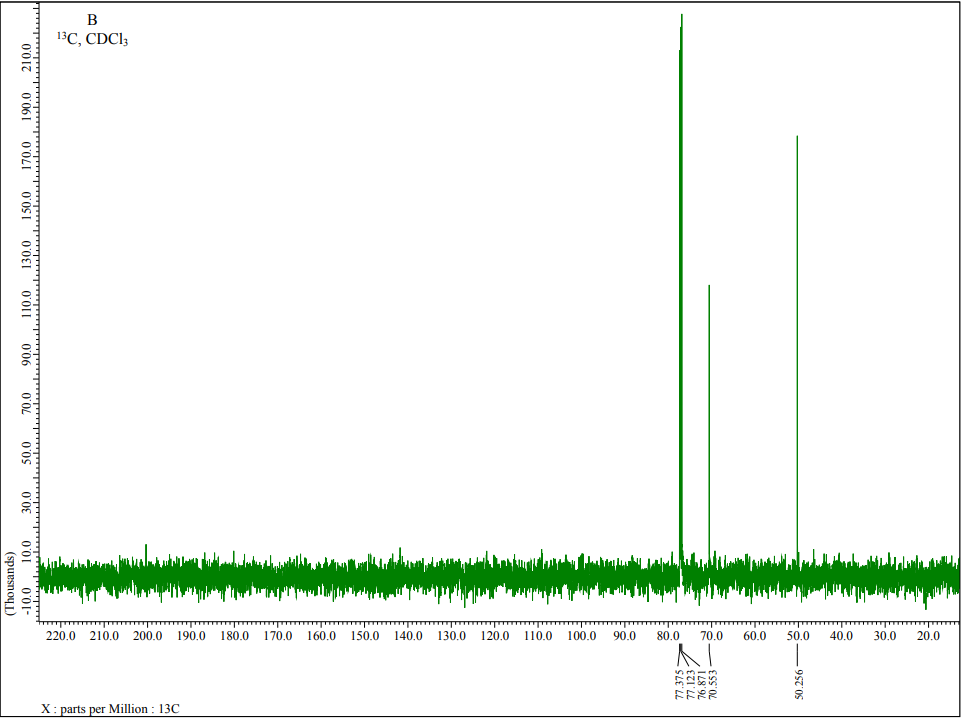Click the 70.553 peak label

tap(712, 685)
